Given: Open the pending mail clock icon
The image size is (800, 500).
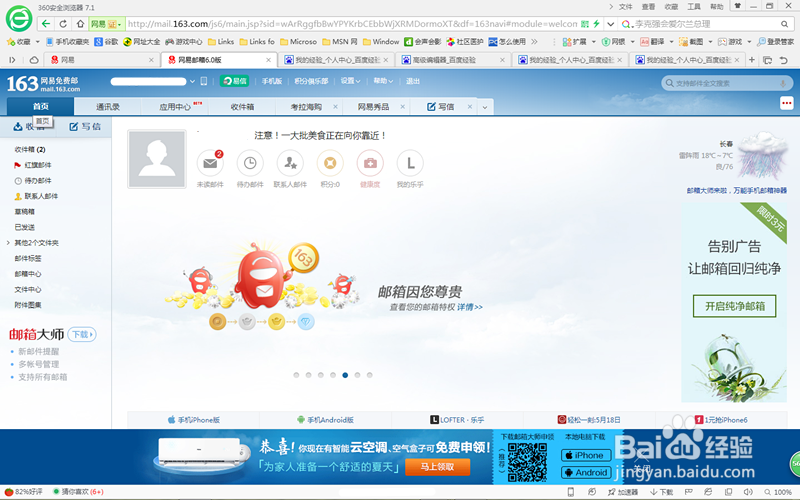Looking at the screenshot, I should point(250,163).
